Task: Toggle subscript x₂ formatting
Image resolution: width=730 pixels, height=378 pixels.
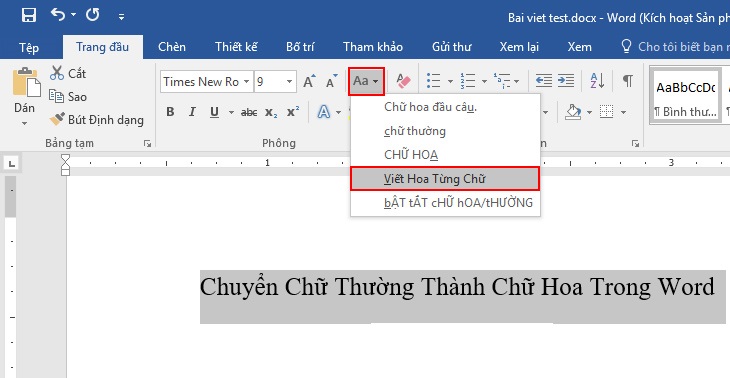Action: (271, 112)
